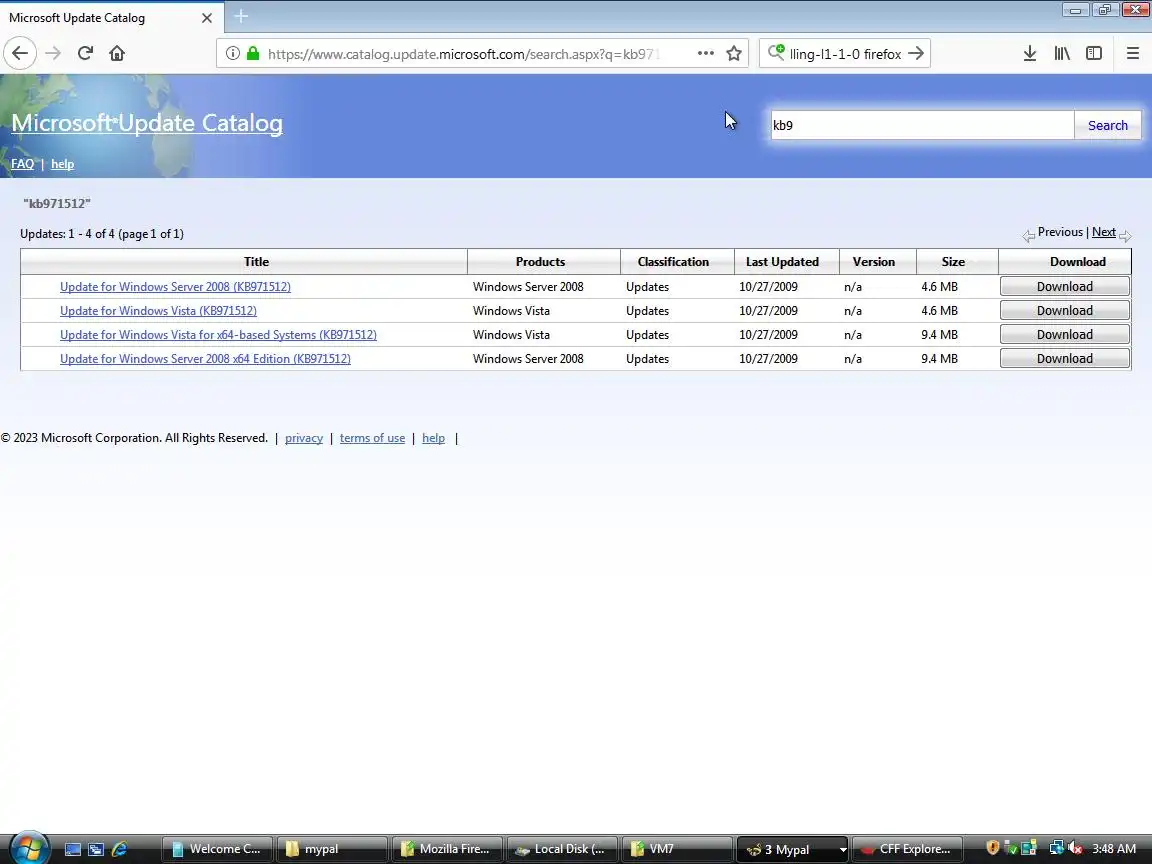Open the terms of use footer link

point(372,438)
